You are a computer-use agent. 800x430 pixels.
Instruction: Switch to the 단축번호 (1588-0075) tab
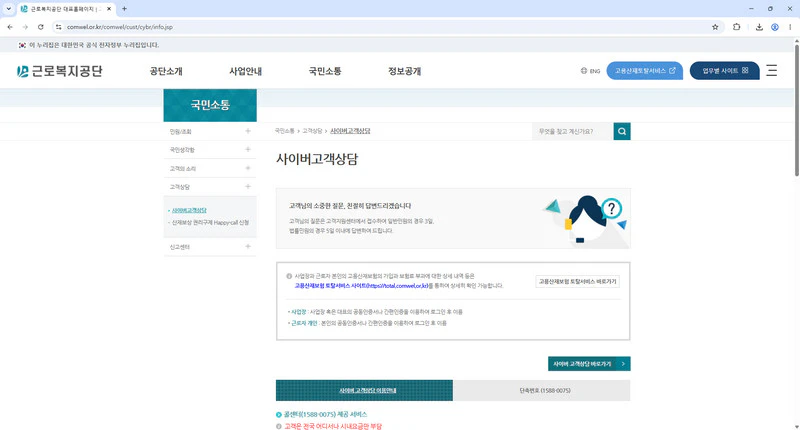[x=542, y=390]
